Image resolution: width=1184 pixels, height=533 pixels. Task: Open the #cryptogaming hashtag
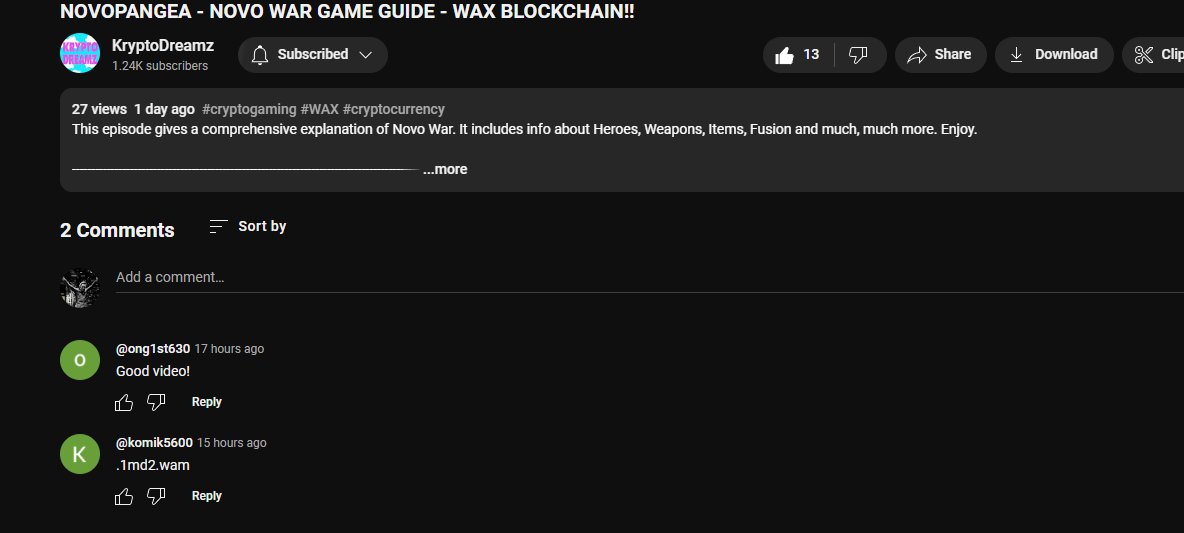coord(249,109)
